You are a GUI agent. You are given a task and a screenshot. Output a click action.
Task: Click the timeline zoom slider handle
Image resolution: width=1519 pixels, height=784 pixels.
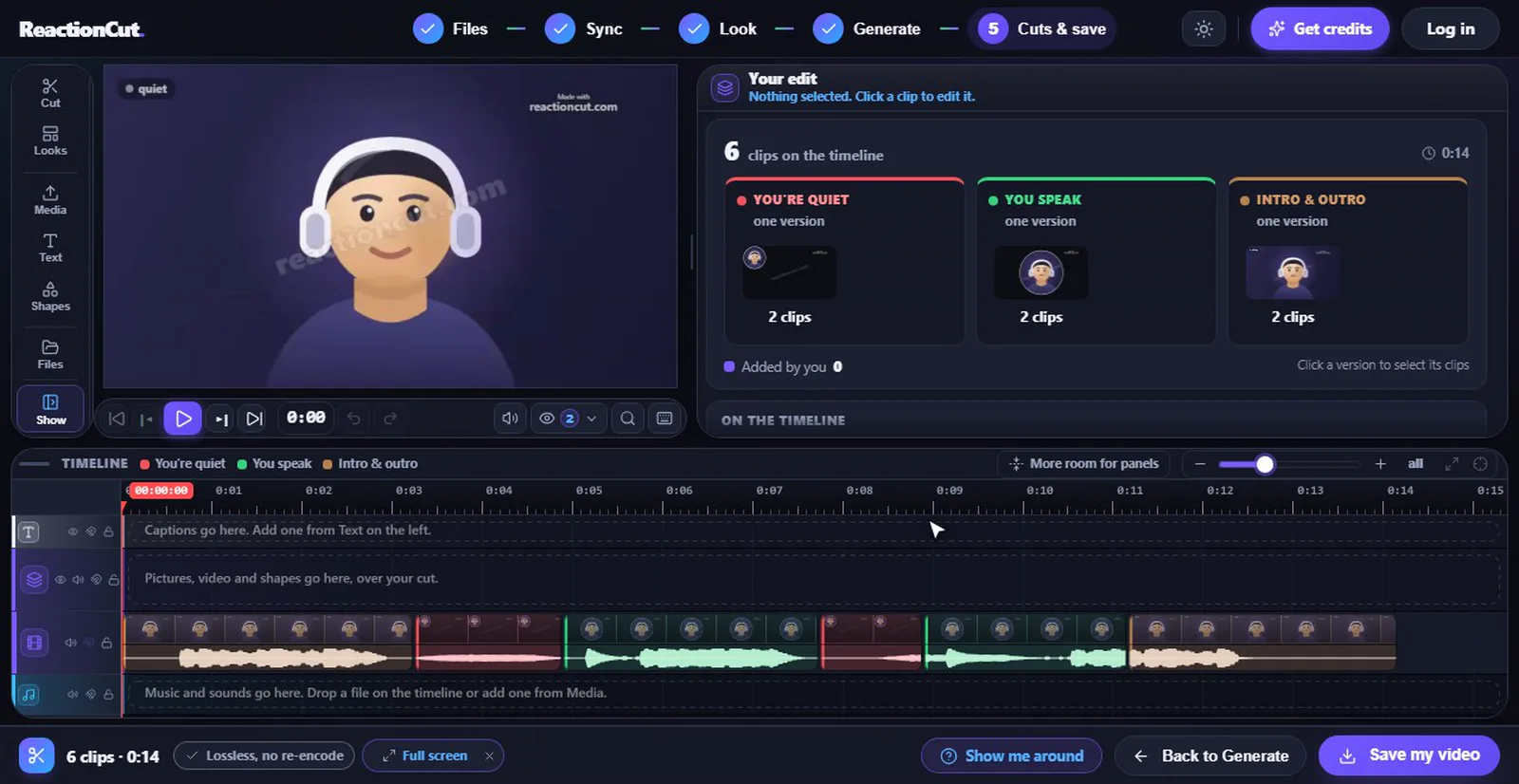click(1265, 464)
